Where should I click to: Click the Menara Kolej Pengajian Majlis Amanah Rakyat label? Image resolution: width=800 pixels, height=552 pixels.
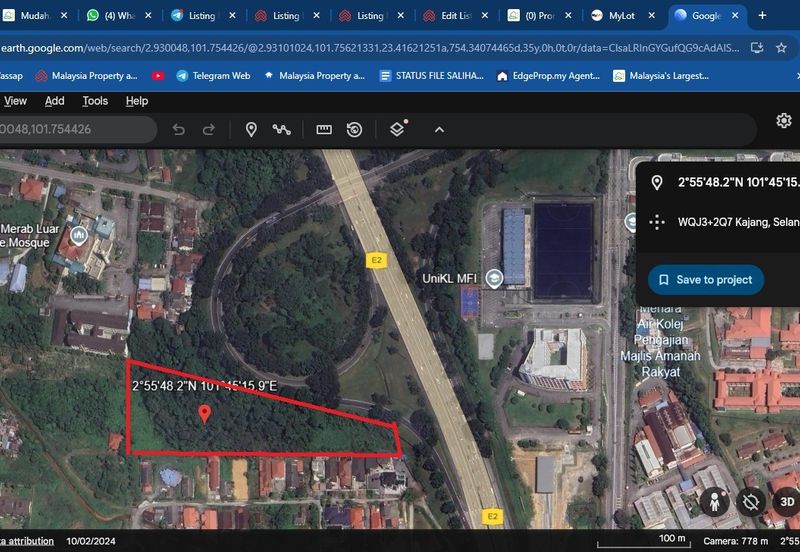[x=660, y=340]
